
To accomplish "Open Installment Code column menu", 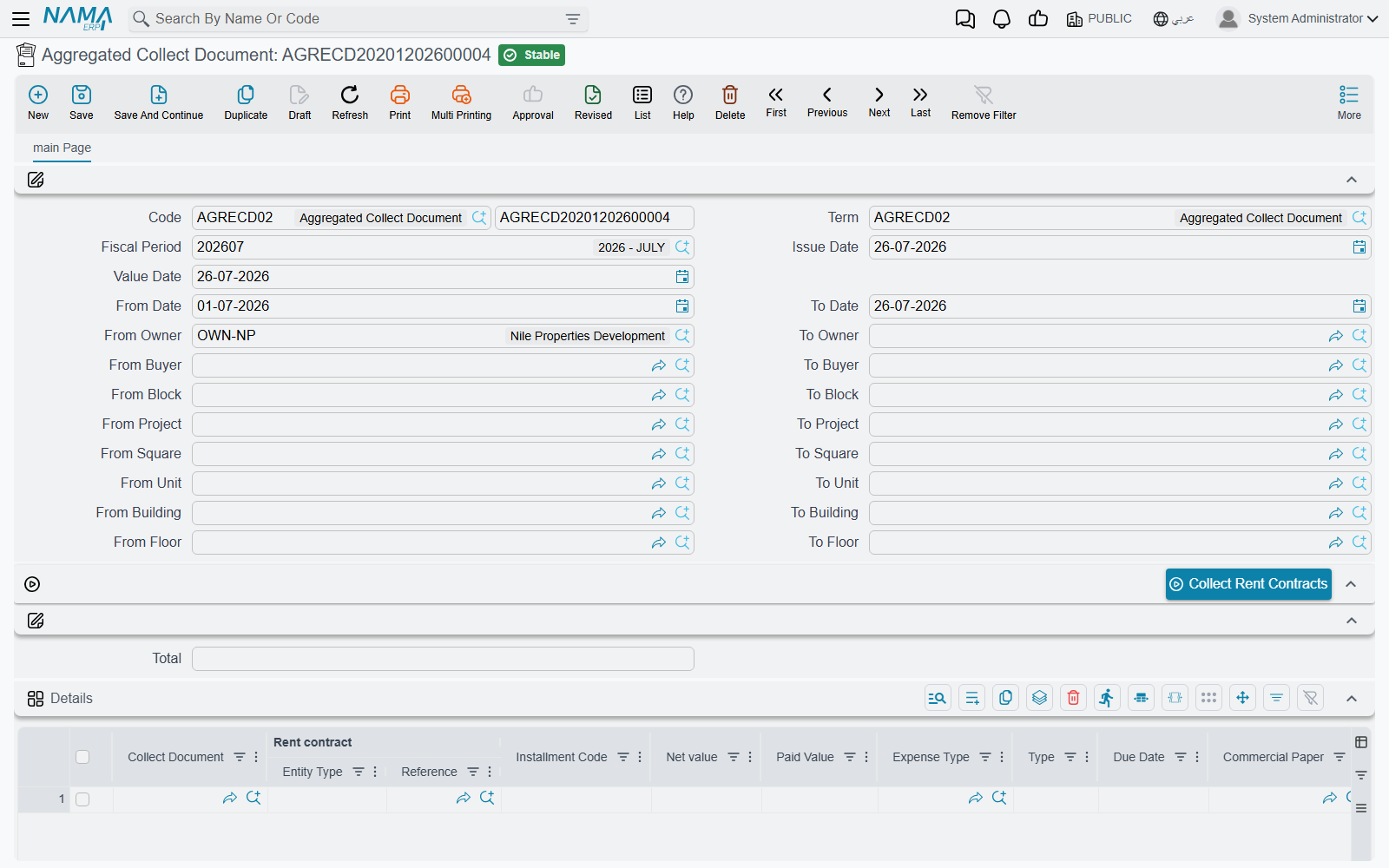I will 640,757.
